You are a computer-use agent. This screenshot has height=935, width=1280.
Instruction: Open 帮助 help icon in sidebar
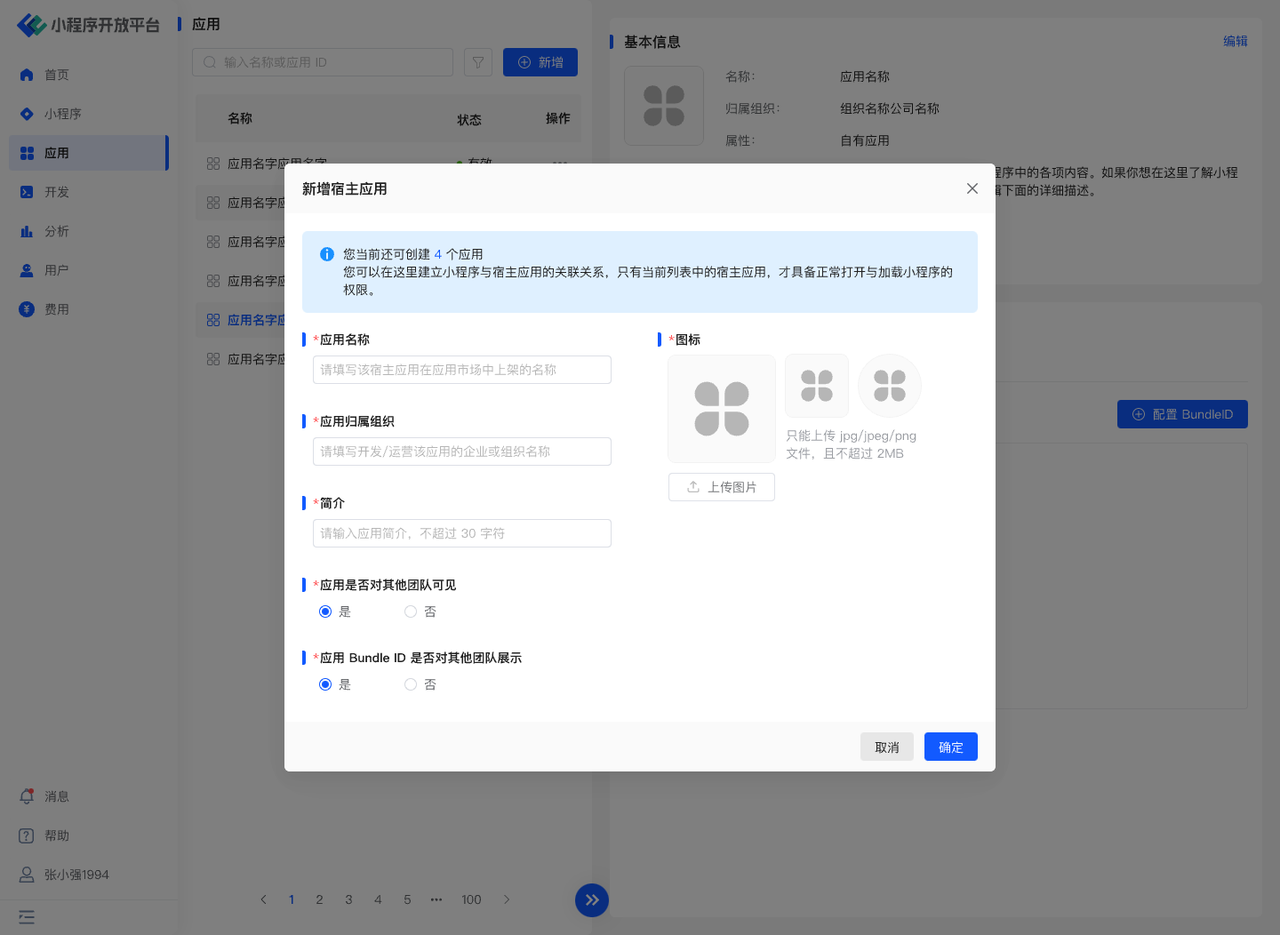click(28, 835)
